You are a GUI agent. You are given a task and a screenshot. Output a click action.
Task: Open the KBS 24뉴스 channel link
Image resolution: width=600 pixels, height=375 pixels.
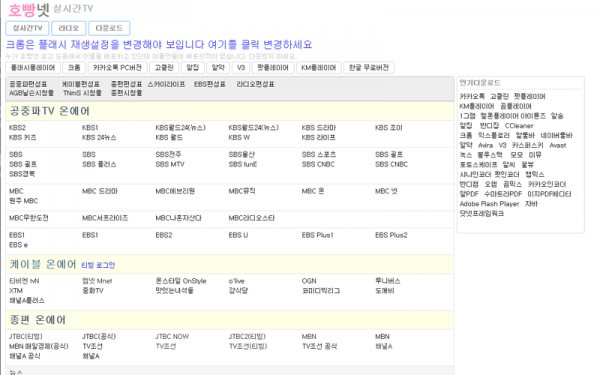pos(99,137)
